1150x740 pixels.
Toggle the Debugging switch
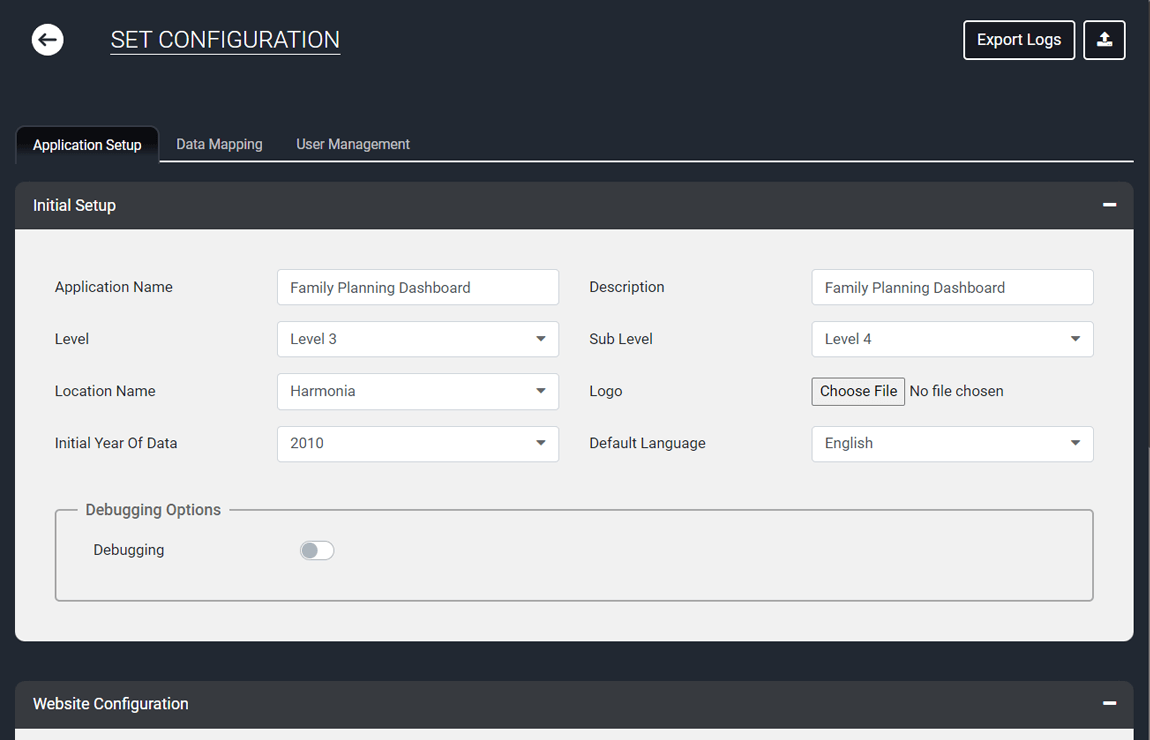coord(317,550)
